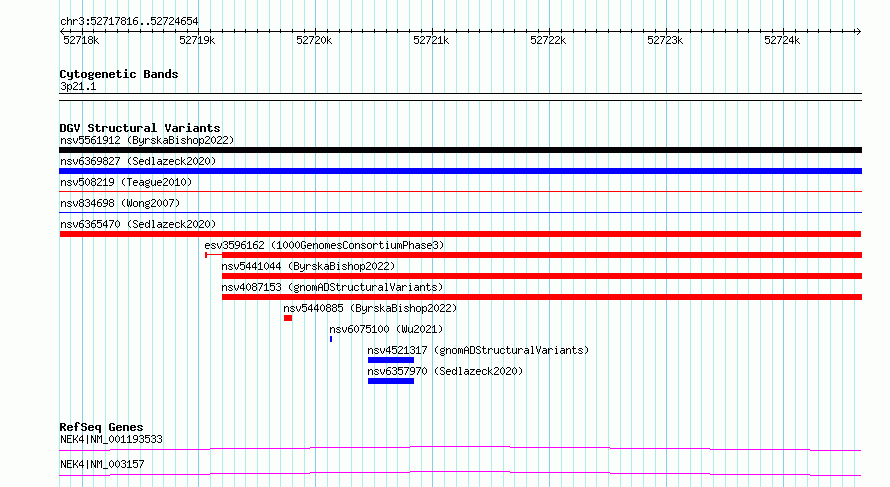Click the 52723k ruler label
This screenshot has width=890, height=487.
coord(665,40)
